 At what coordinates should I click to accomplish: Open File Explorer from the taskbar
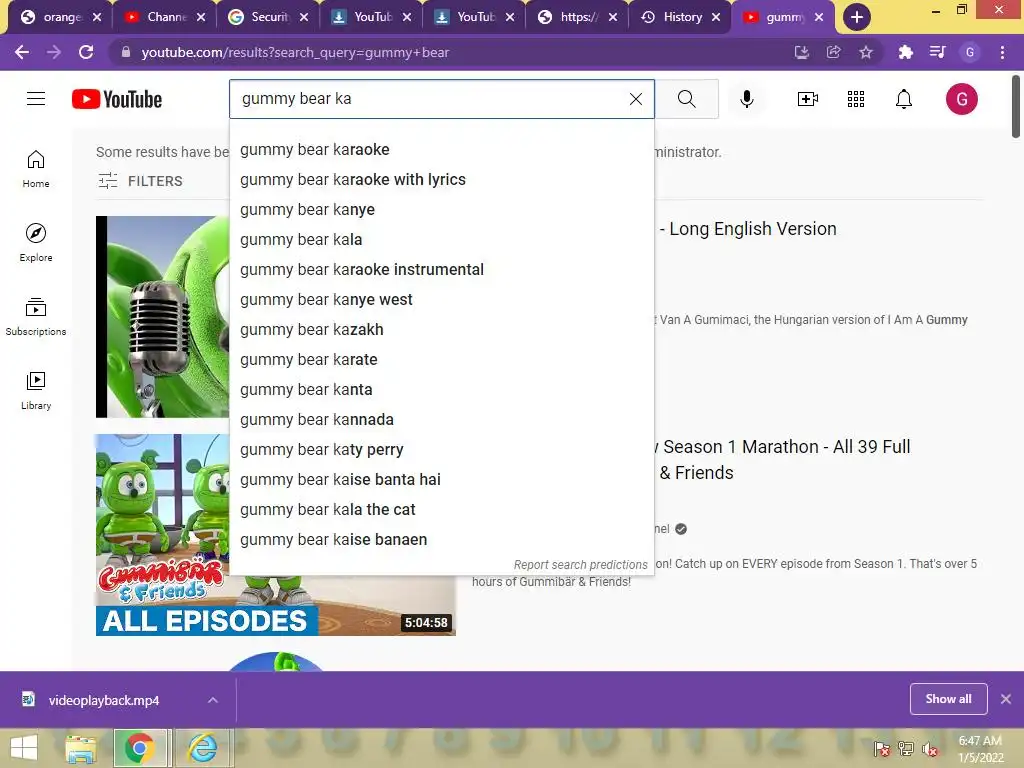(x=81, y=748)
